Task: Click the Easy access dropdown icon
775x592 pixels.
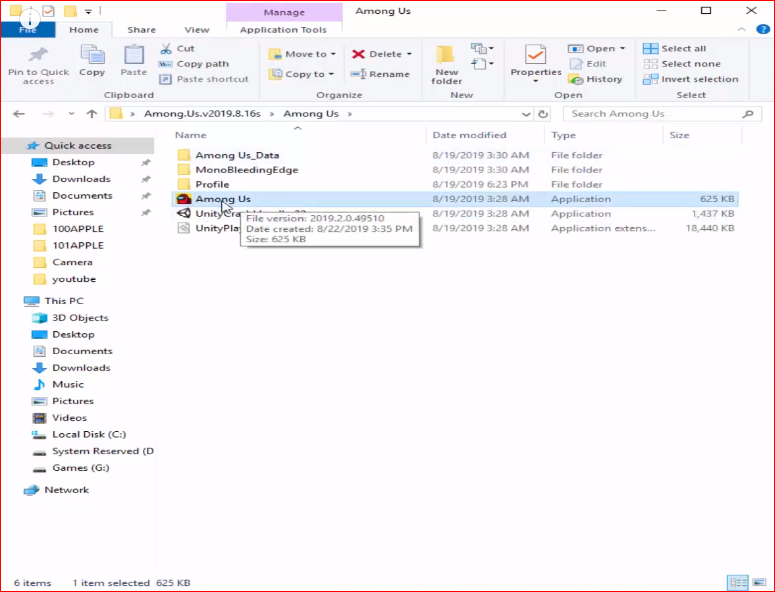Action: (482, 64)
